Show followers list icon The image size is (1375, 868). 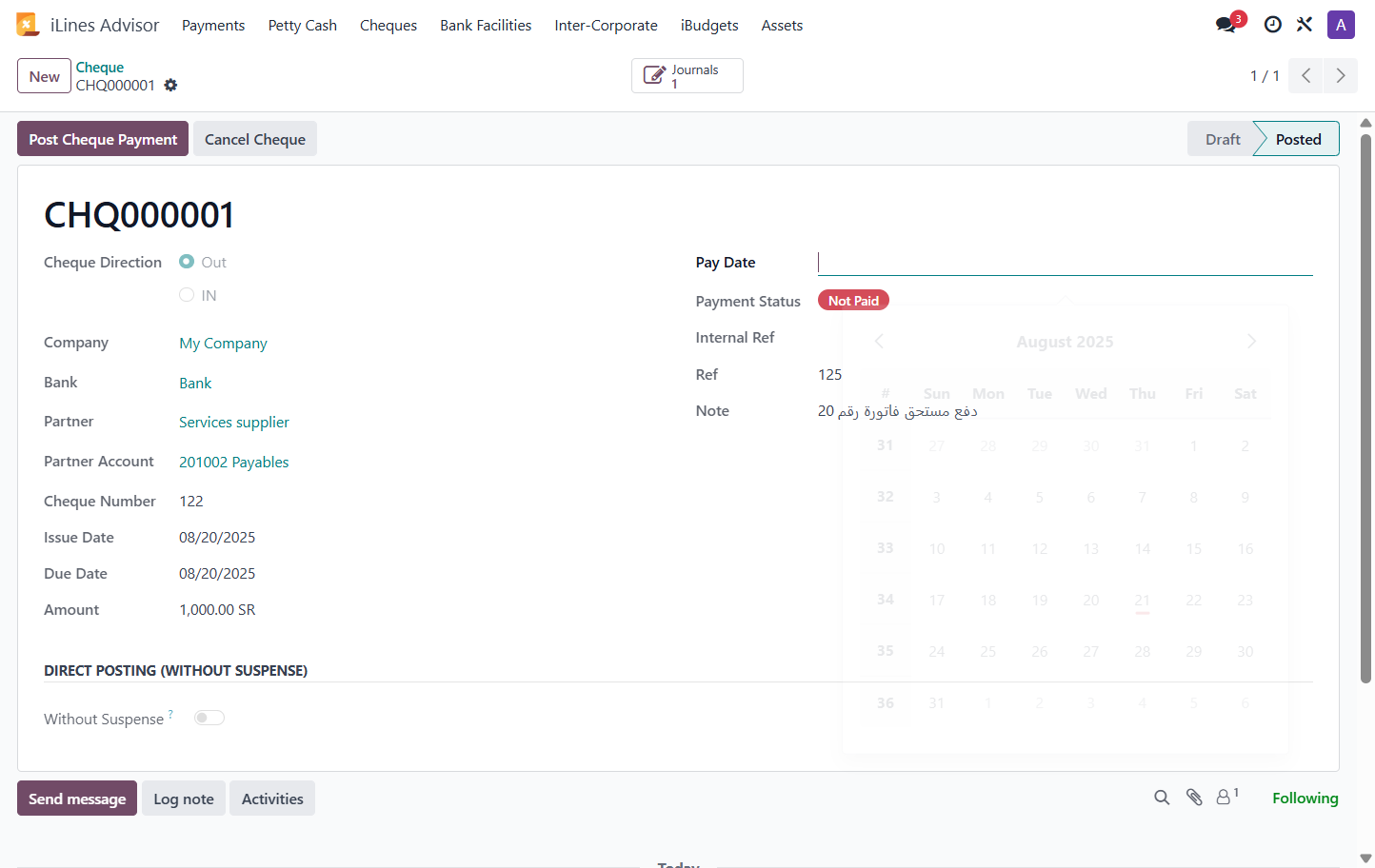coord(1227,797)
